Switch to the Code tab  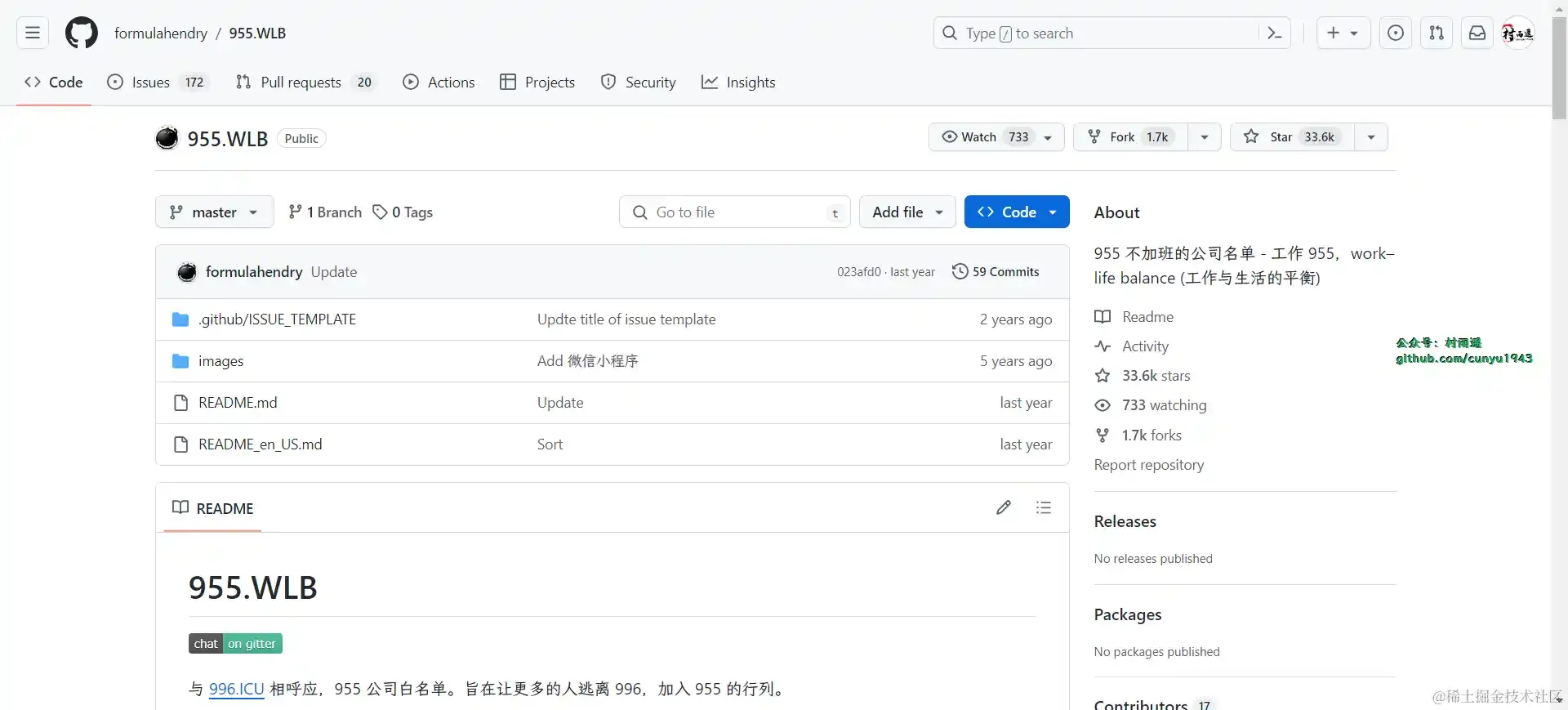click(x=54, y=82)
